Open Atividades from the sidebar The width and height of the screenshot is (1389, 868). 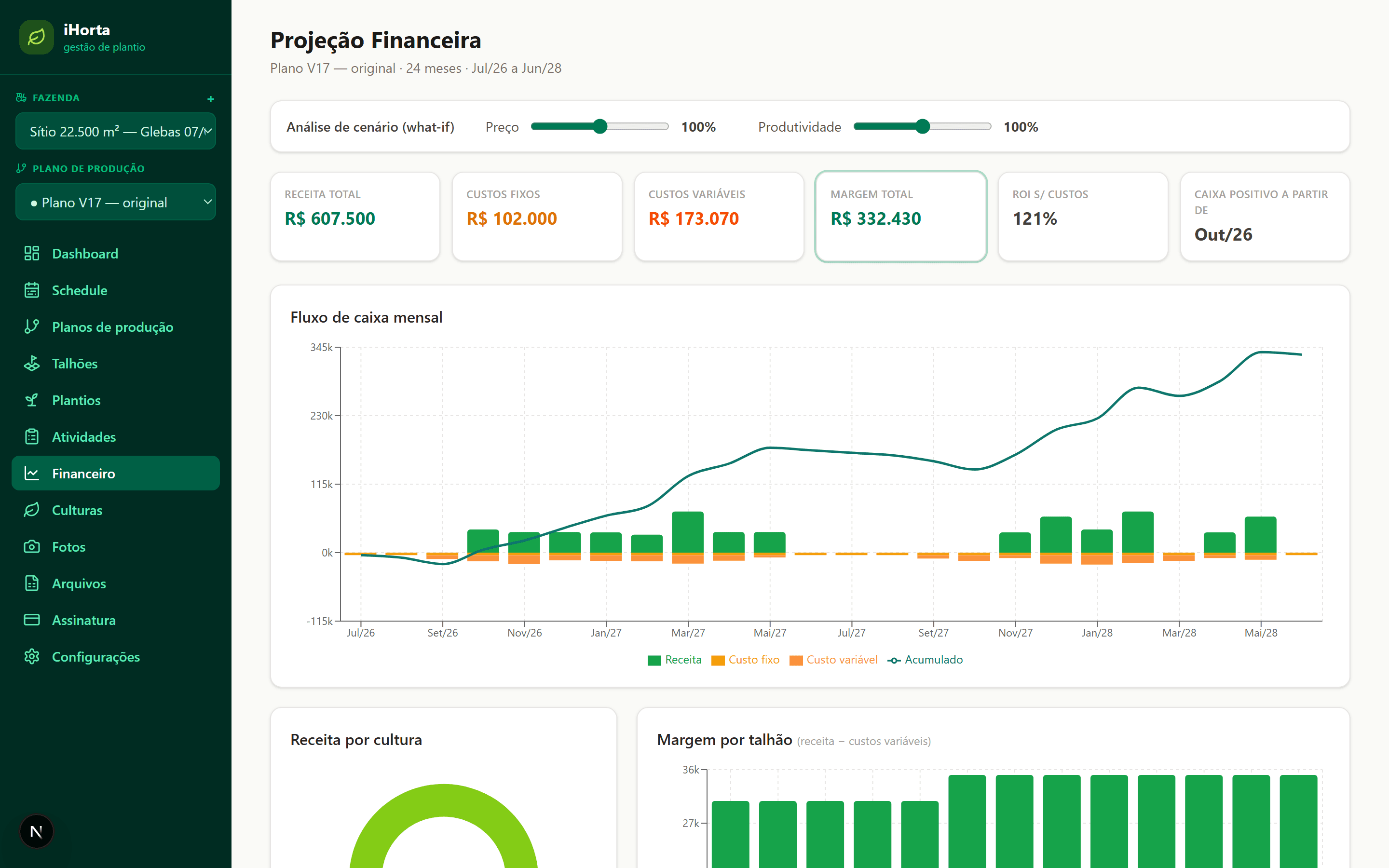(116, 437)
